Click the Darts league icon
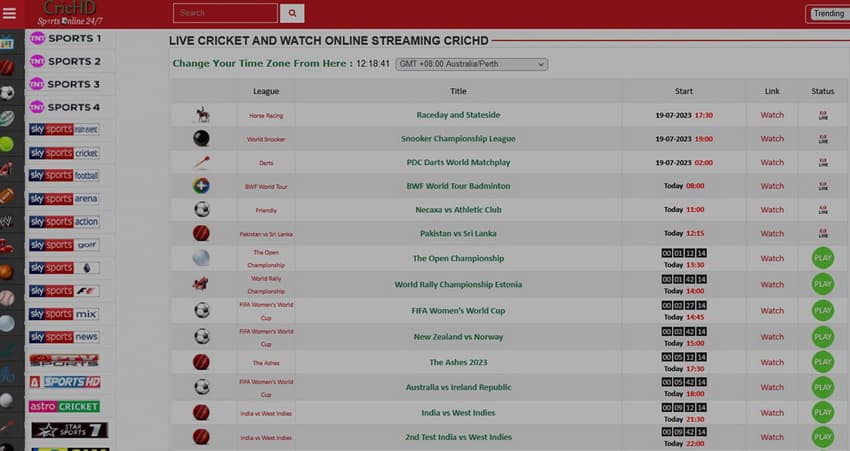Screen dimensions: 850x451 (202, 162)
